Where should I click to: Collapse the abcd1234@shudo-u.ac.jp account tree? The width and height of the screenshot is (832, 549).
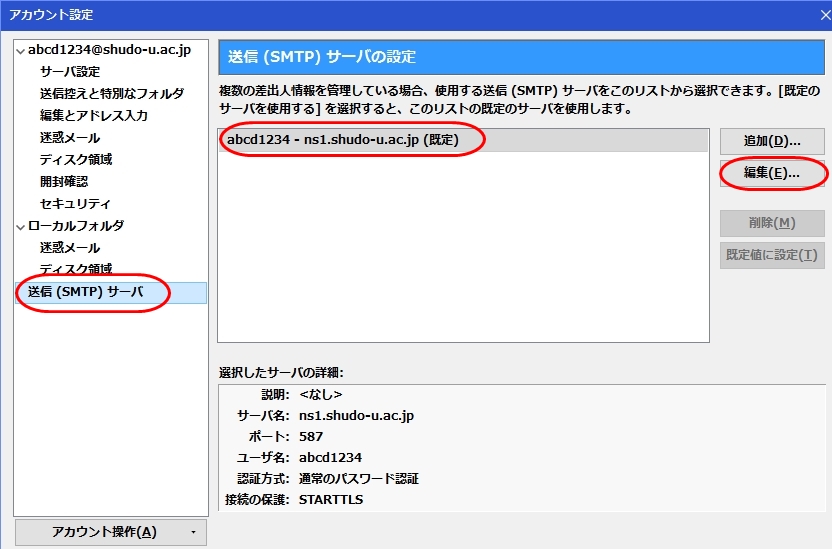[21, 51]
